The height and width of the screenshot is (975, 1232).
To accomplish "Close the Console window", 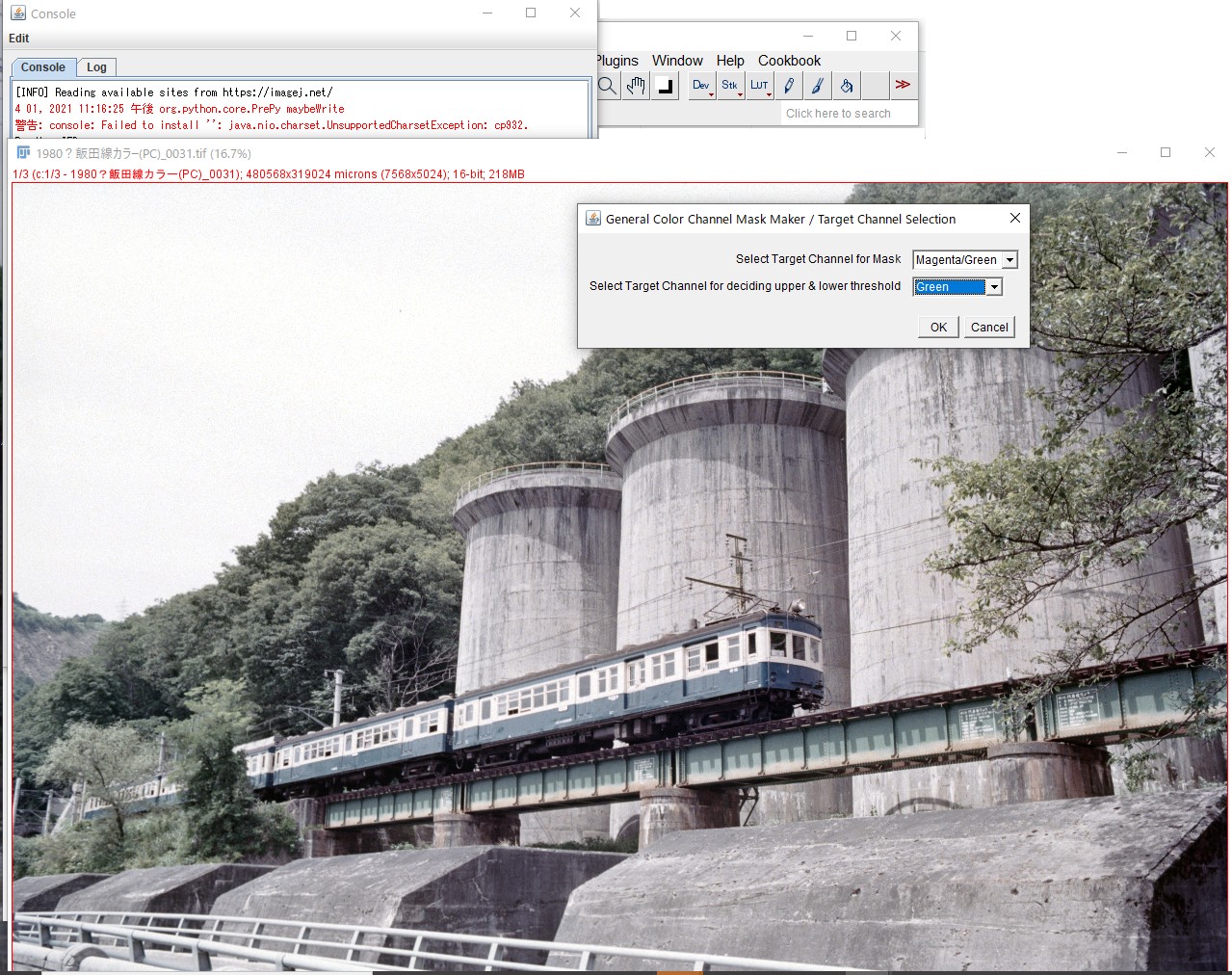I will point(575,13).
